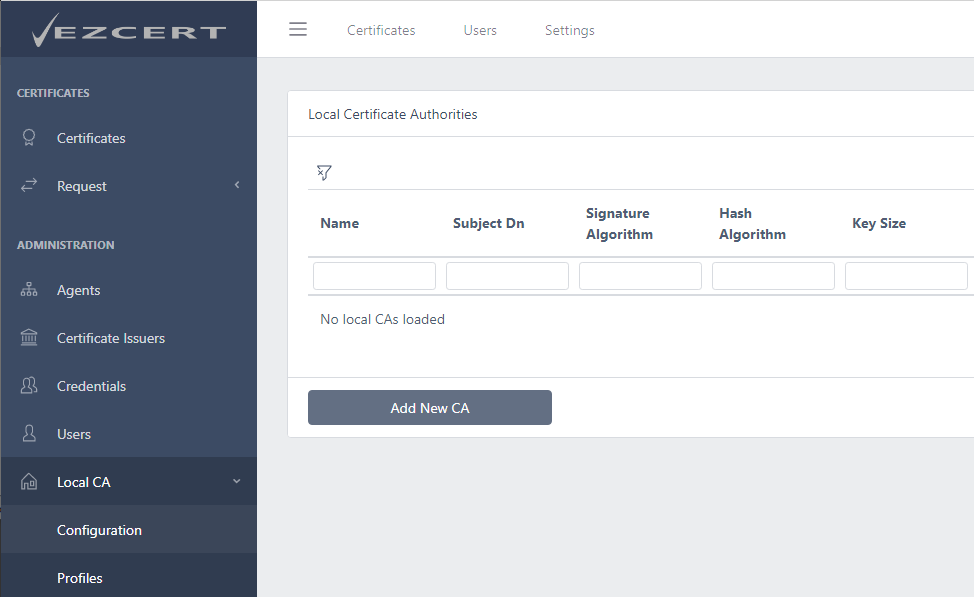Click the Local CA house icon
This screenshot has width=974, height=597.
pos(29,481)
